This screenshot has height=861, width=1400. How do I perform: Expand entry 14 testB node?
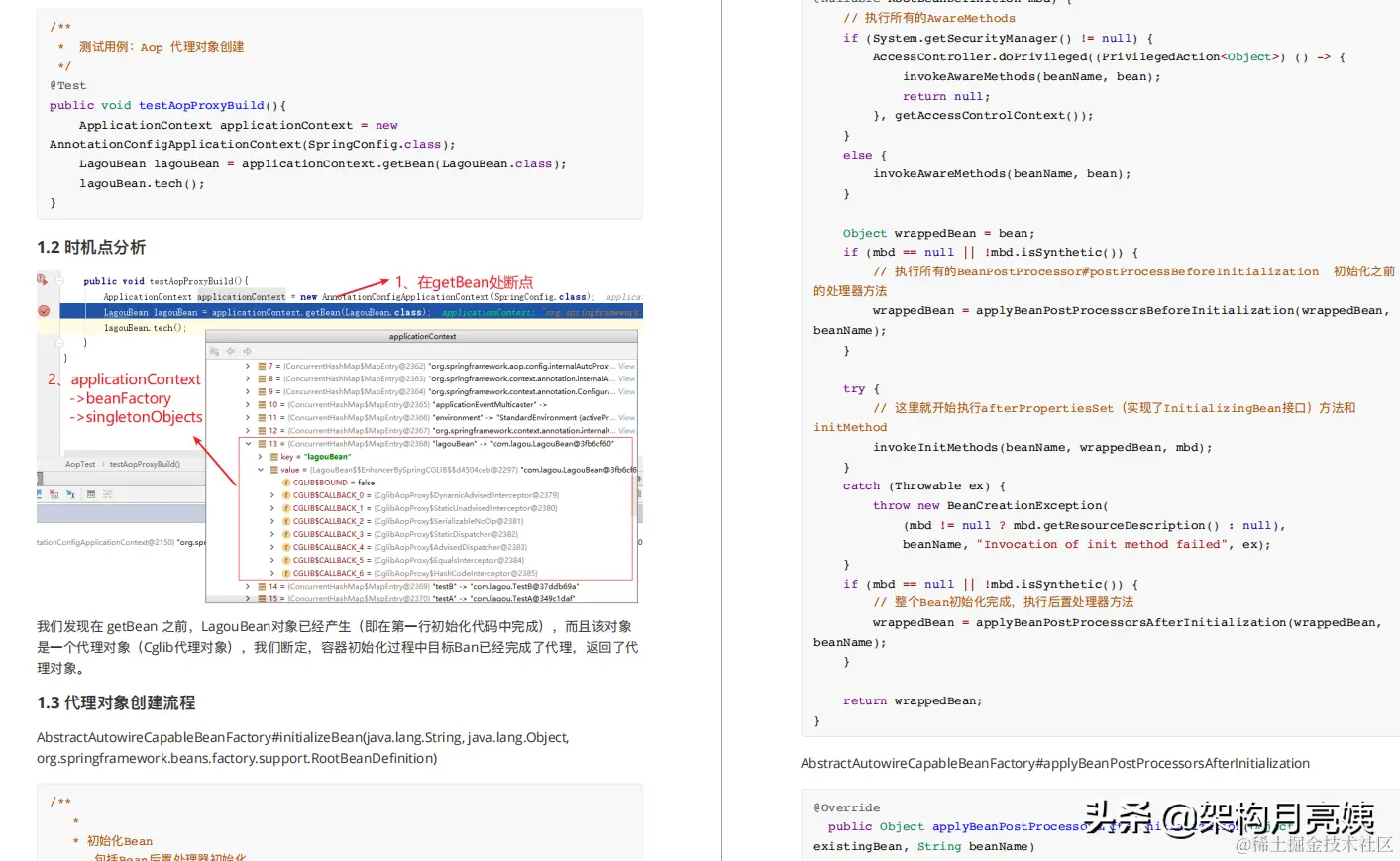(248, 586)
